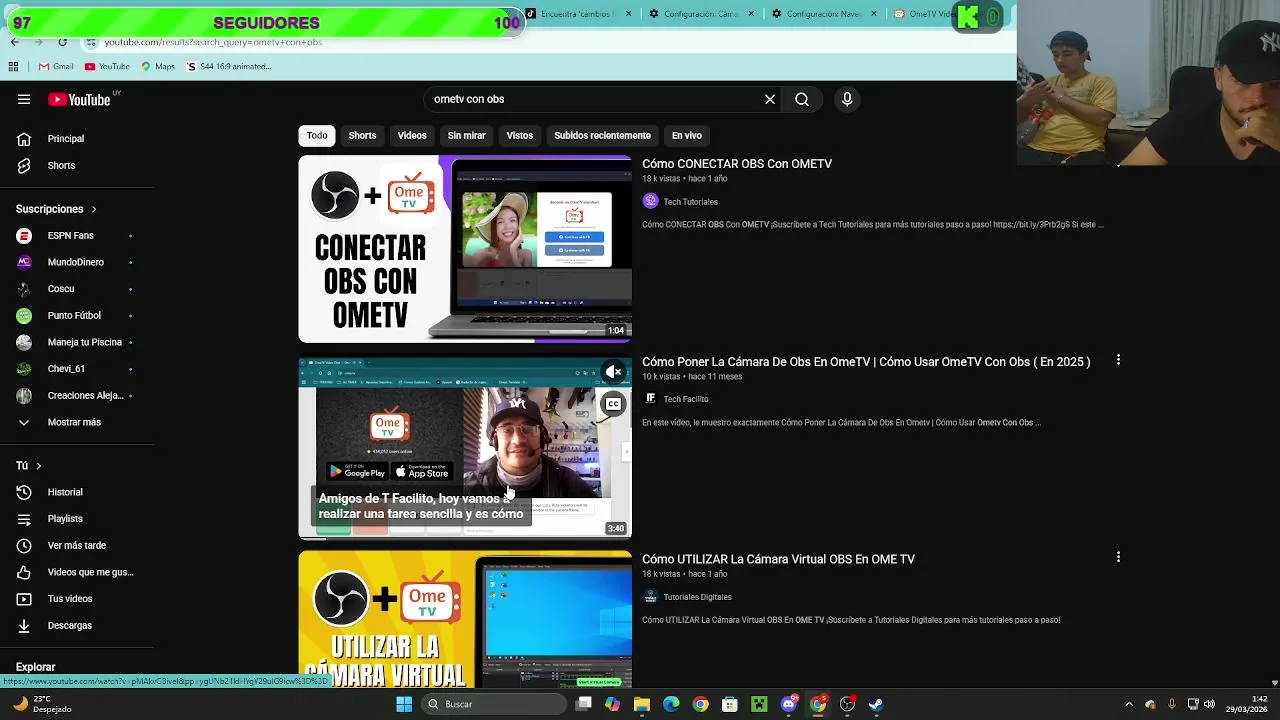Image resolution: width=1280 pixels, height=720 pixels.
Task: Open Playlists in sidebar
Action: tap(76, 519)
